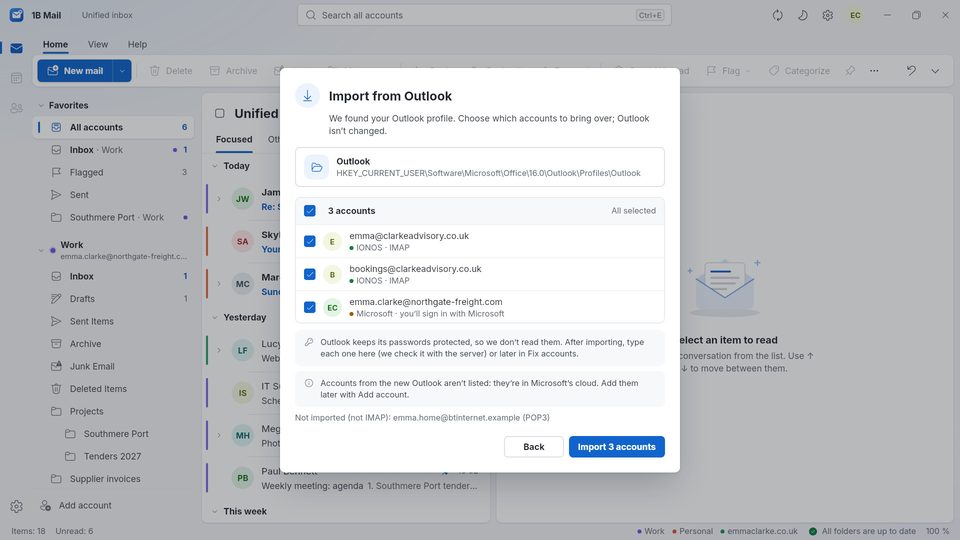Open the New mail dropdown arrow

coord(122,71)
